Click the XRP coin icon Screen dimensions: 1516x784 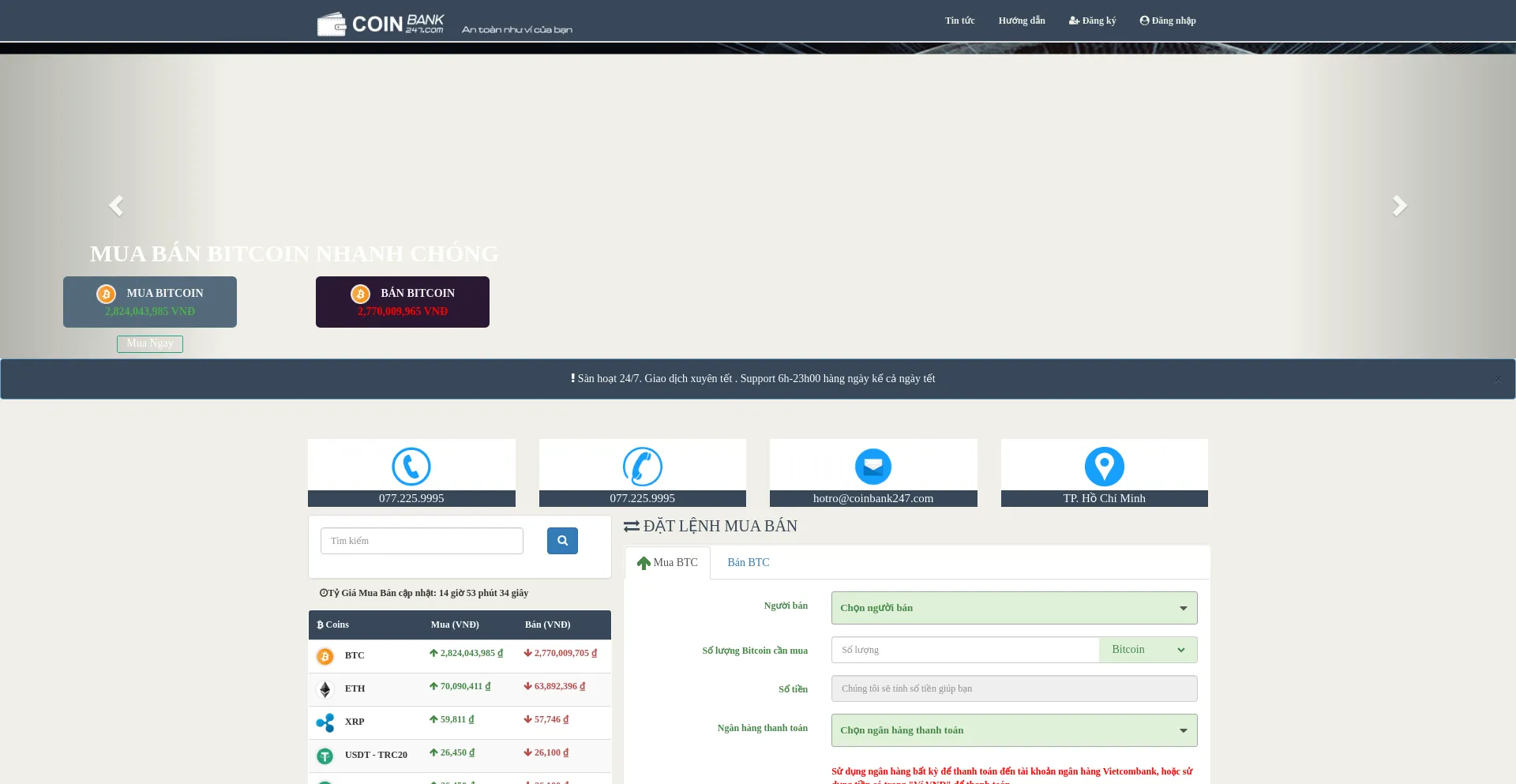click(325, 722)
